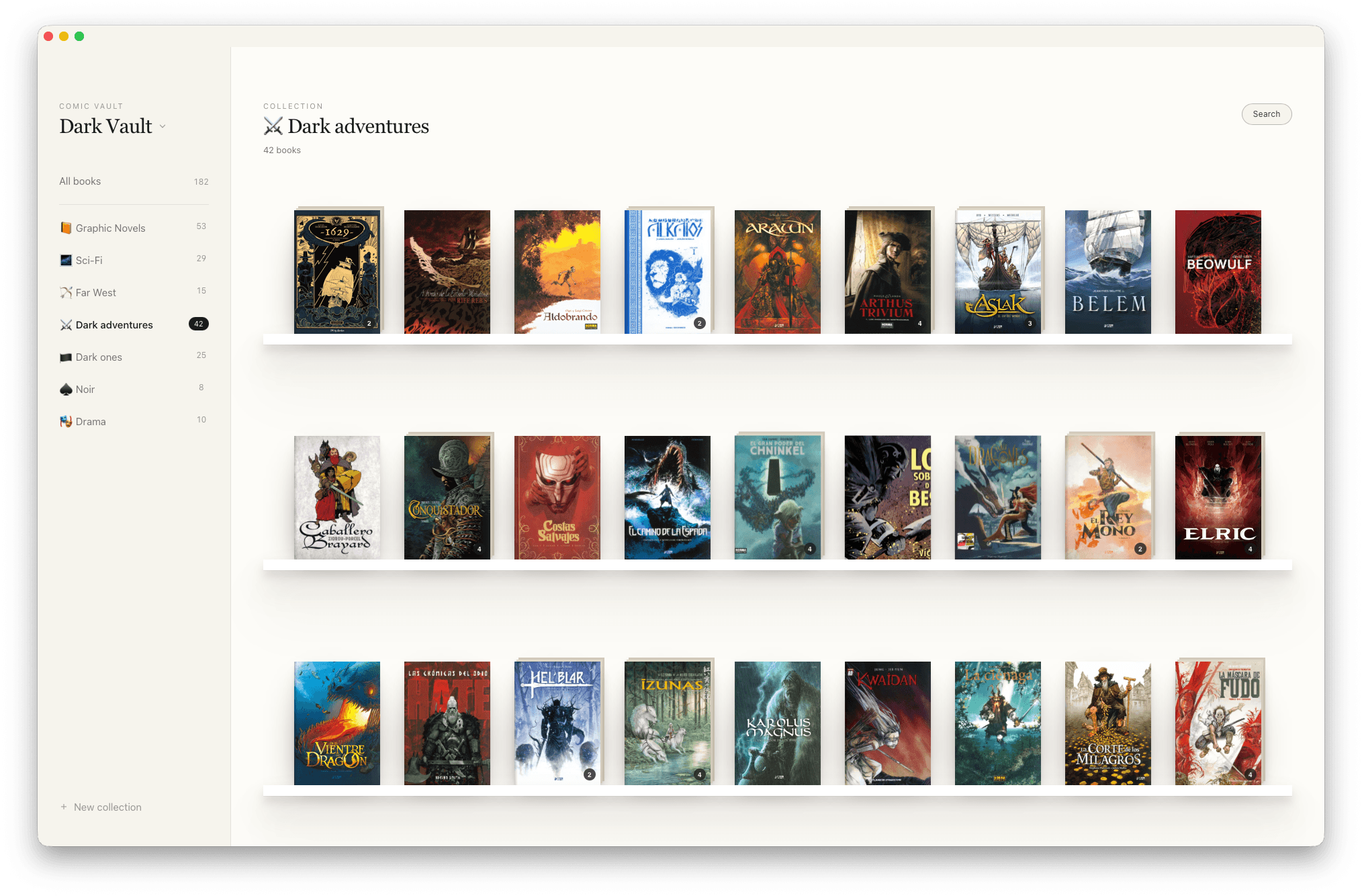Show All books list

134,181
